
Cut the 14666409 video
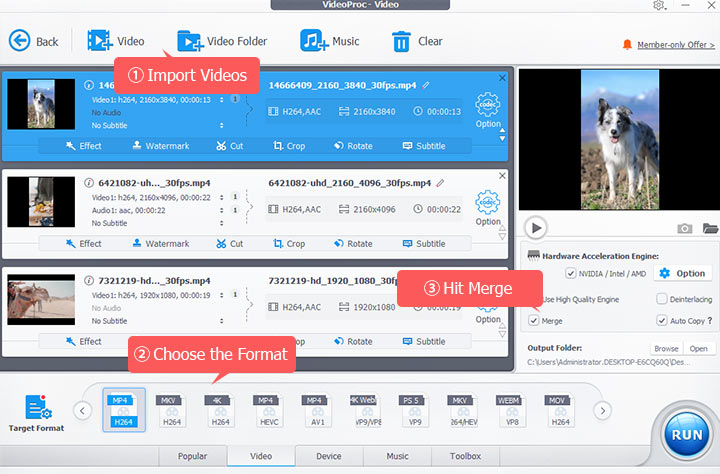(230, 146)
